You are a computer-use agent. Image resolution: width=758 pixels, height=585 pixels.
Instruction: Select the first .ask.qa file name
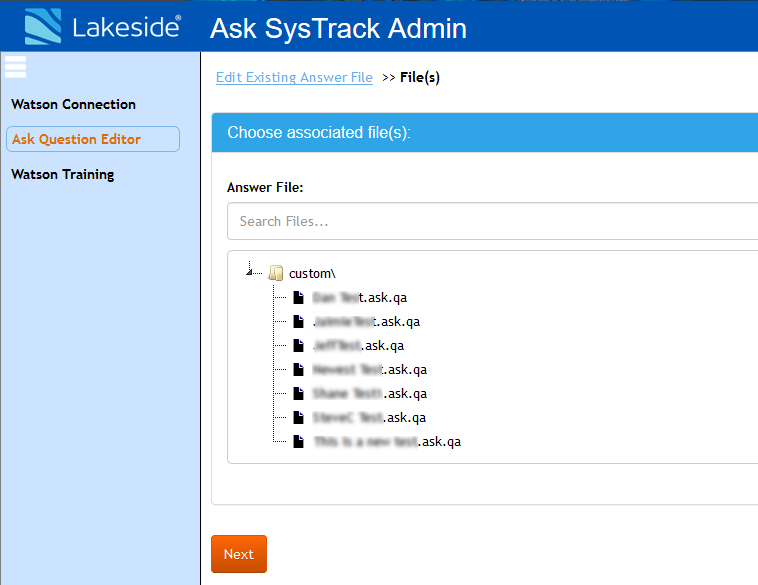(x=360, y=298)
